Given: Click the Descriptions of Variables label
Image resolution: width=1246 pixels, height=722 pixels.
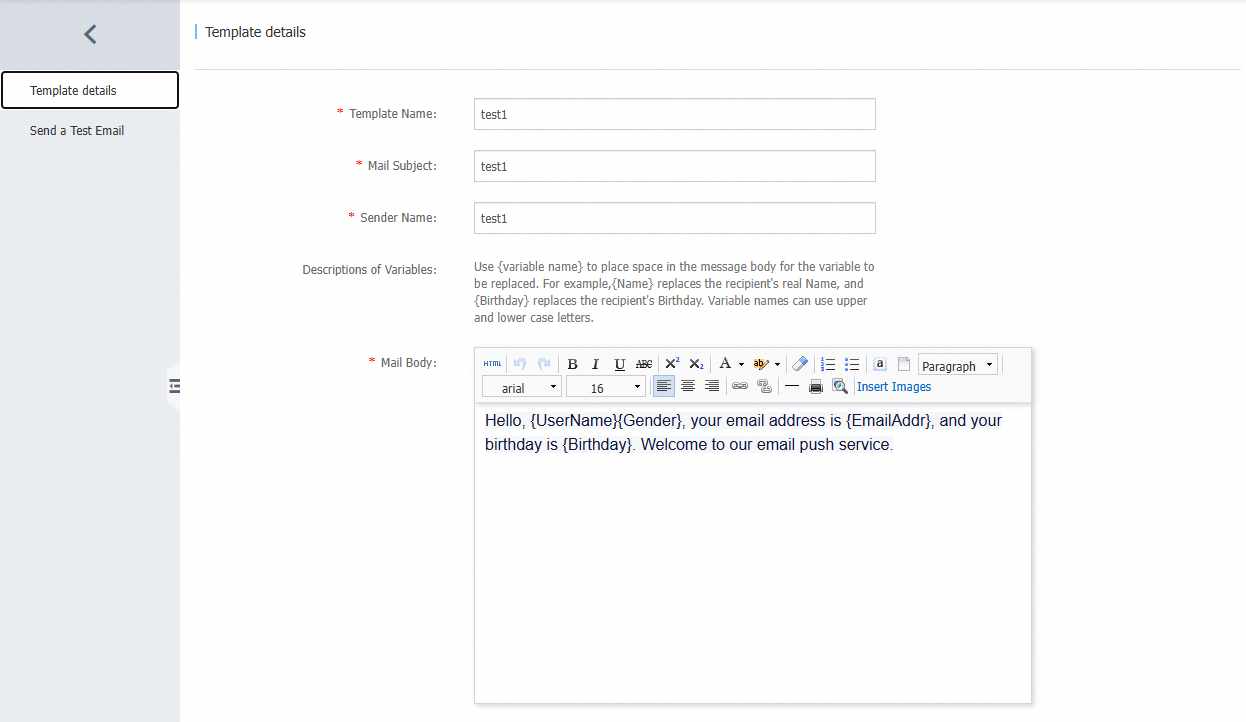Looking at the screenshot, I should click(370, 270).
